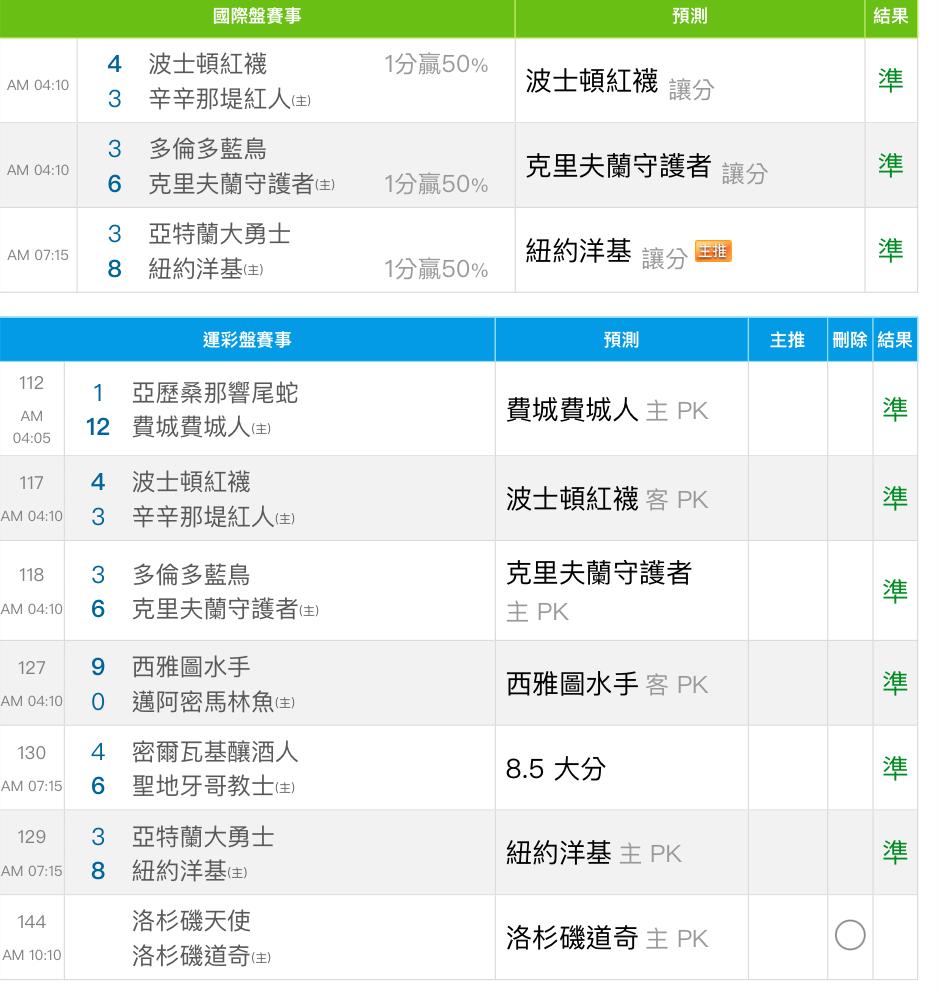938x999 pixels.
Task: Click the 準 result in 紐約洋基 讓分 row
Action: [x=890, y=250]
